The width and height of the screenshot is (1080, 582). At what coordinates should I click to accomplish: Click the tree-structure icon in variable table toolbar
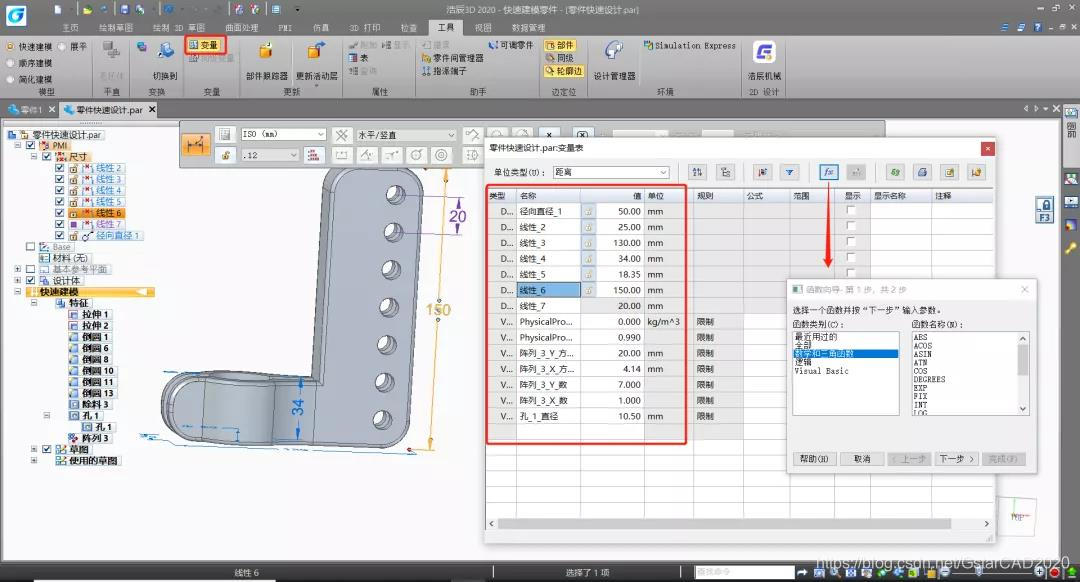[x=725, y=172]
